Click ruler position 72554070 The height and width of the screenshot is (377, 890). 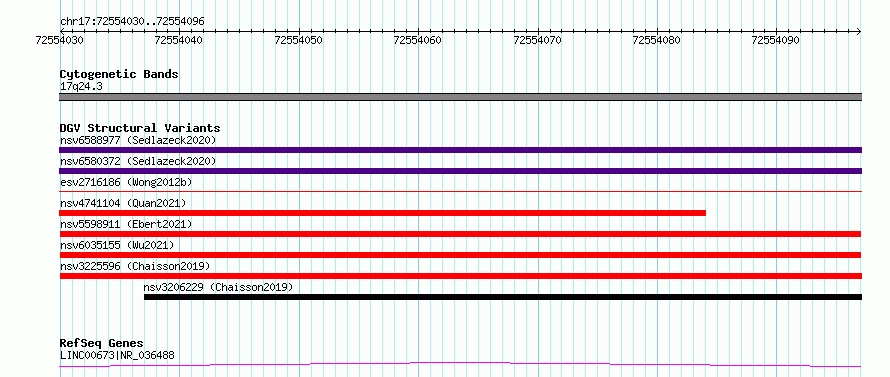tap(538, 40)
